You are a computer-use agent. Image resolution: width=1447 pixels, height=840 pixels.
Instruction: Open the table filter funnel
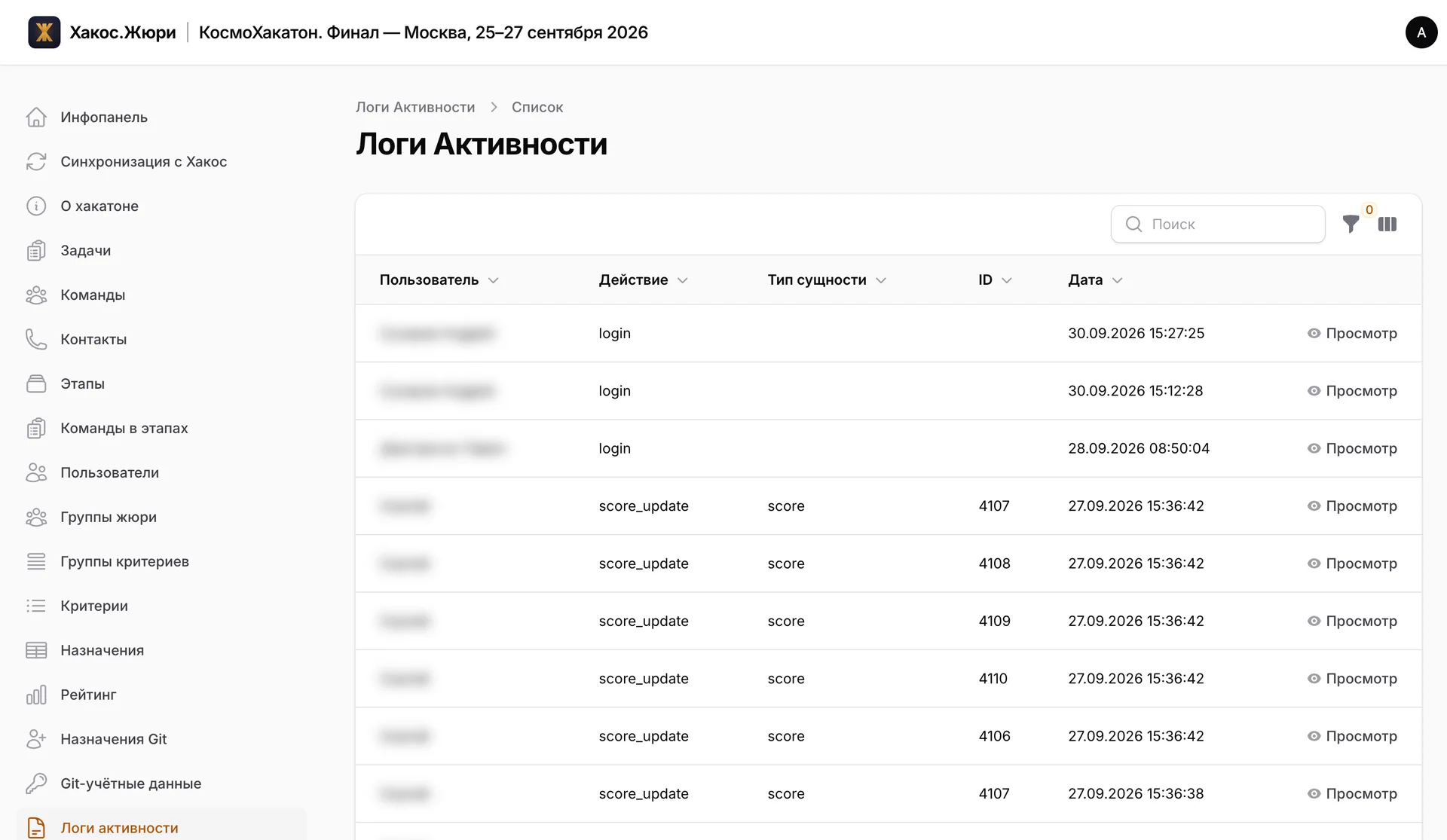(x=1351, y=224)
